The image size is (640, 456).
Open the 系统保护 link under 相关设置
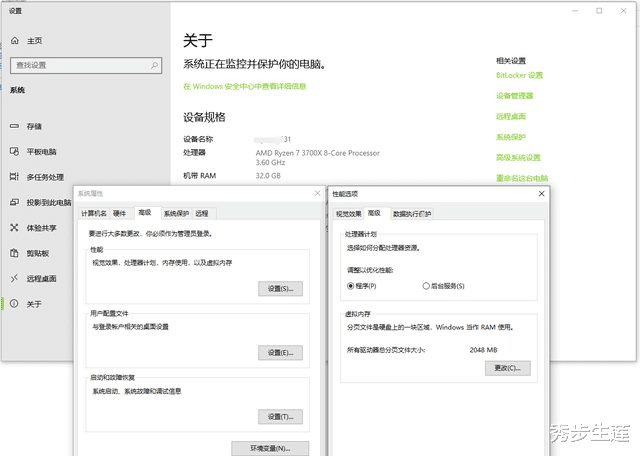pos(511,137)
